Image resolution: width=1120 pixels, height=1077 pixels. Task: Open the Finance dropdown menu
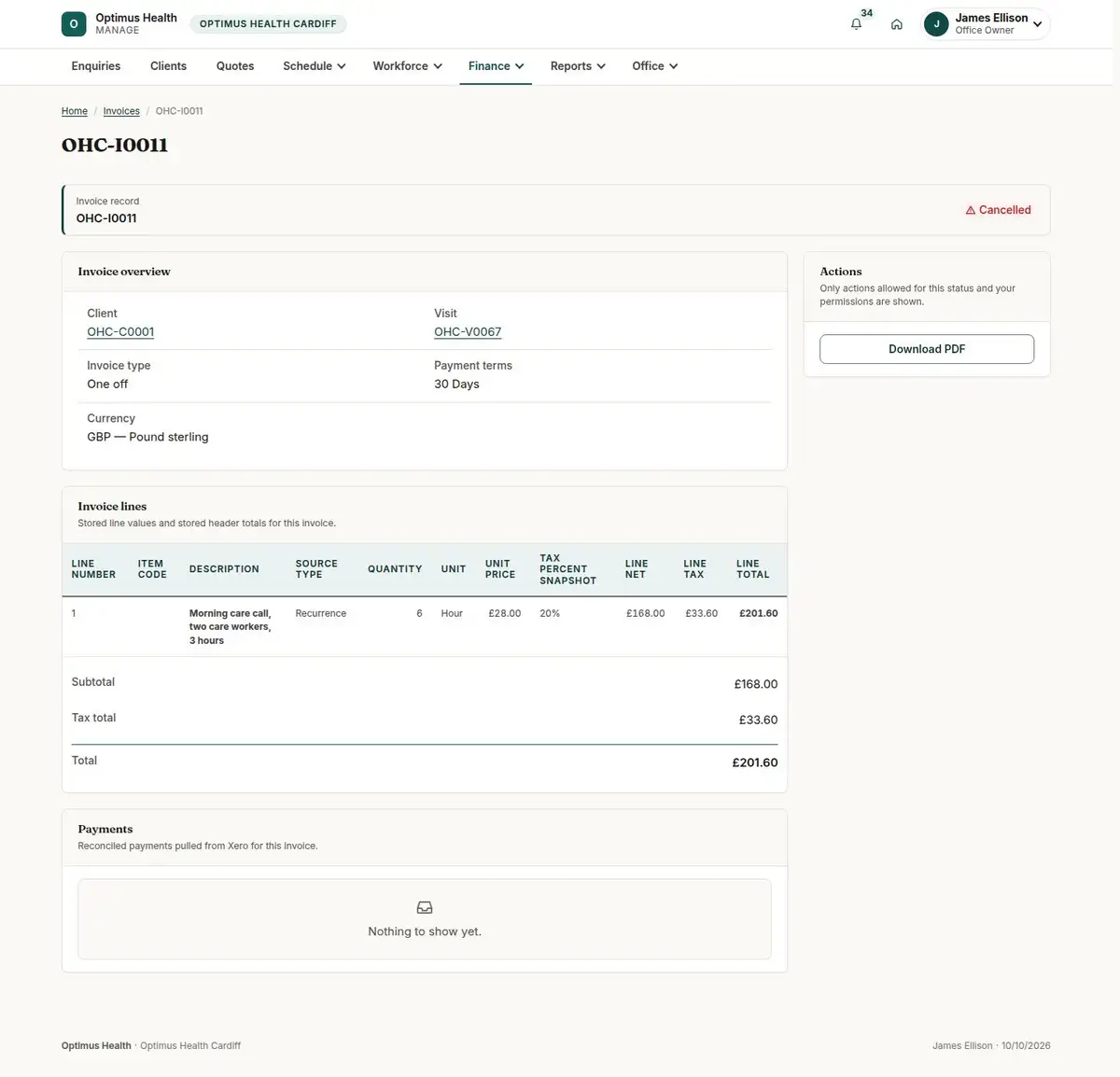[496, 66]
